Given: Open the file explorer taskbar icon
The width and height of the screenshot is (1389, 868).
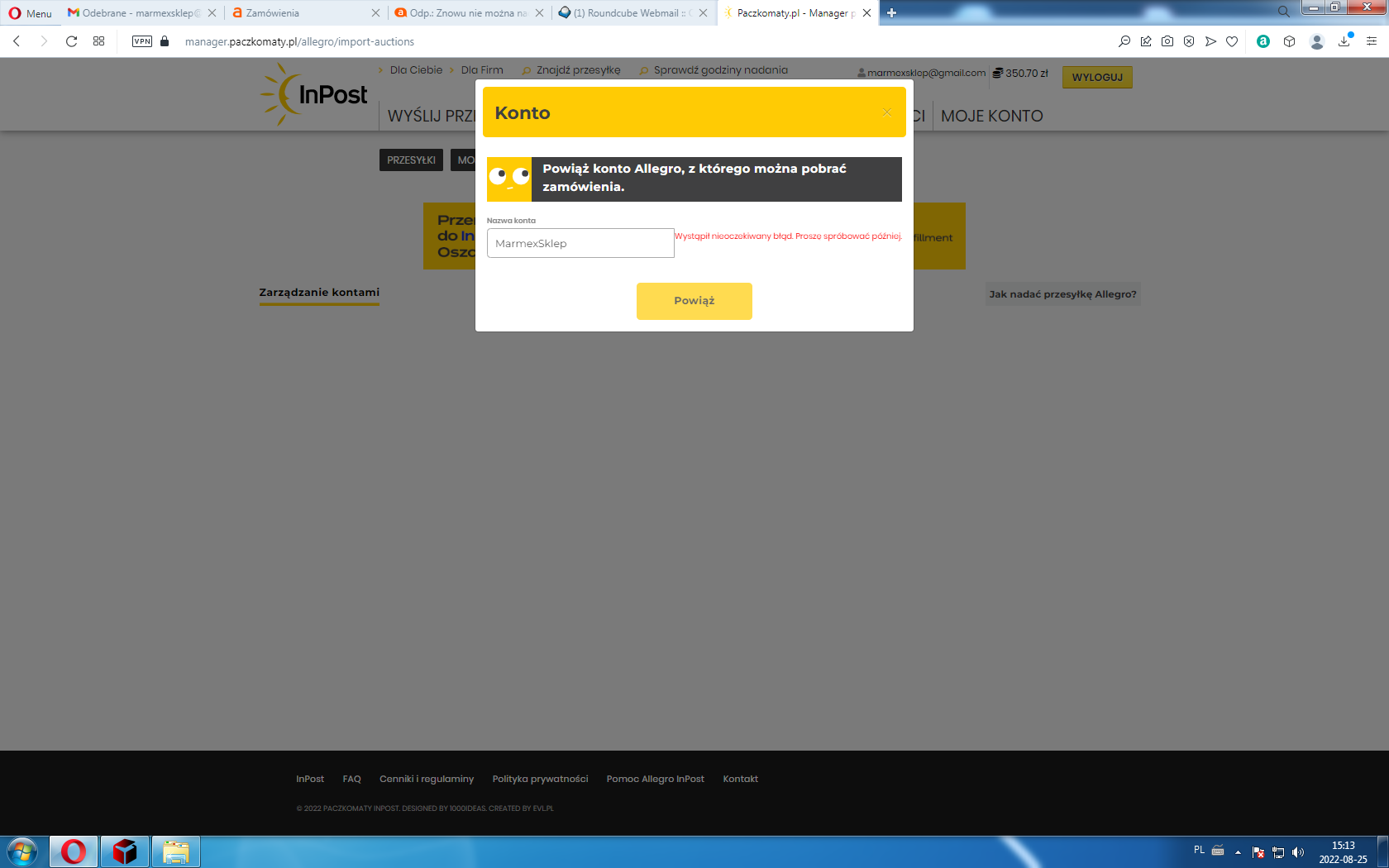Looking at the screenshot, I should (175, 851).
